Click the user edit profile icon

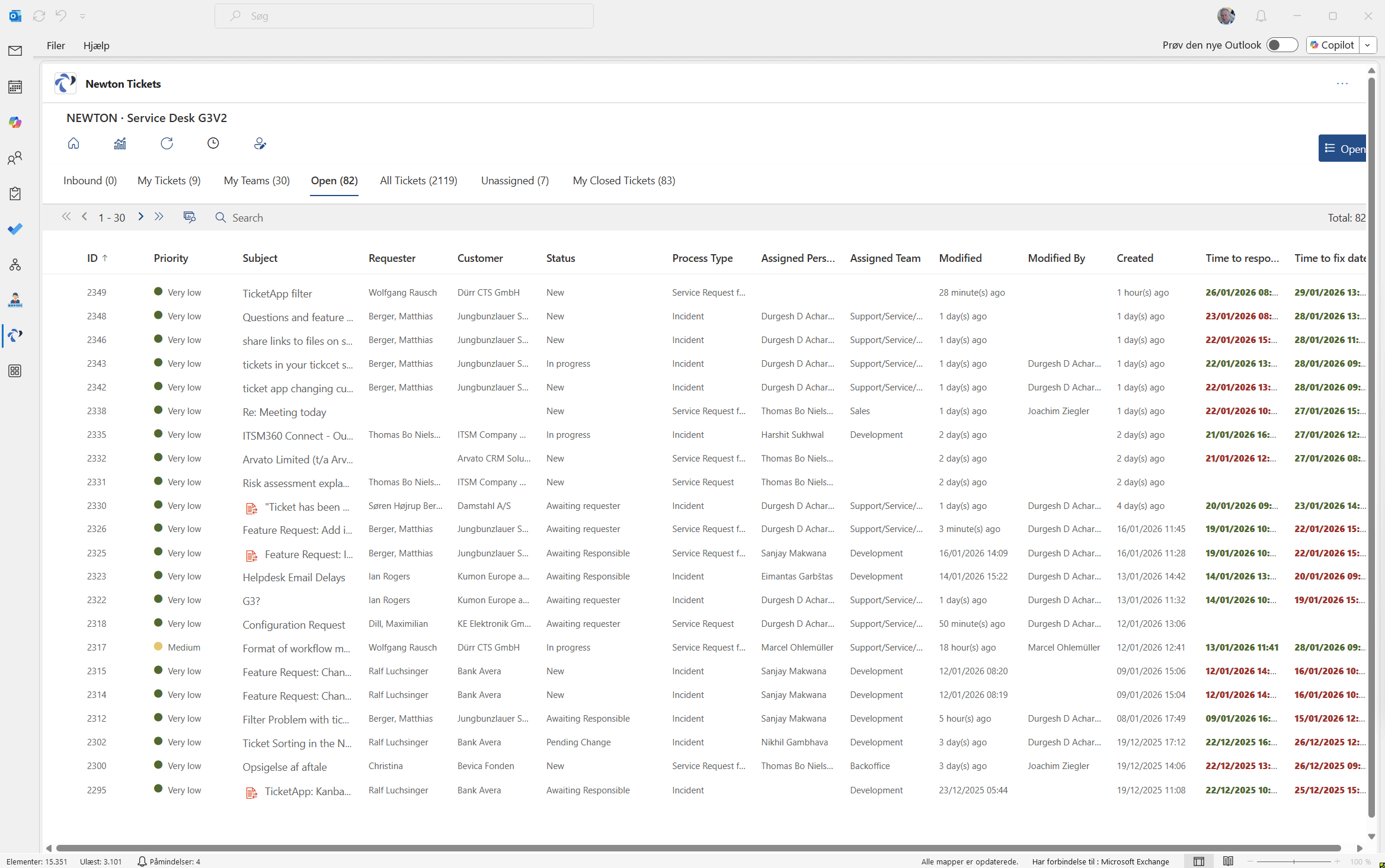(260, 143)
